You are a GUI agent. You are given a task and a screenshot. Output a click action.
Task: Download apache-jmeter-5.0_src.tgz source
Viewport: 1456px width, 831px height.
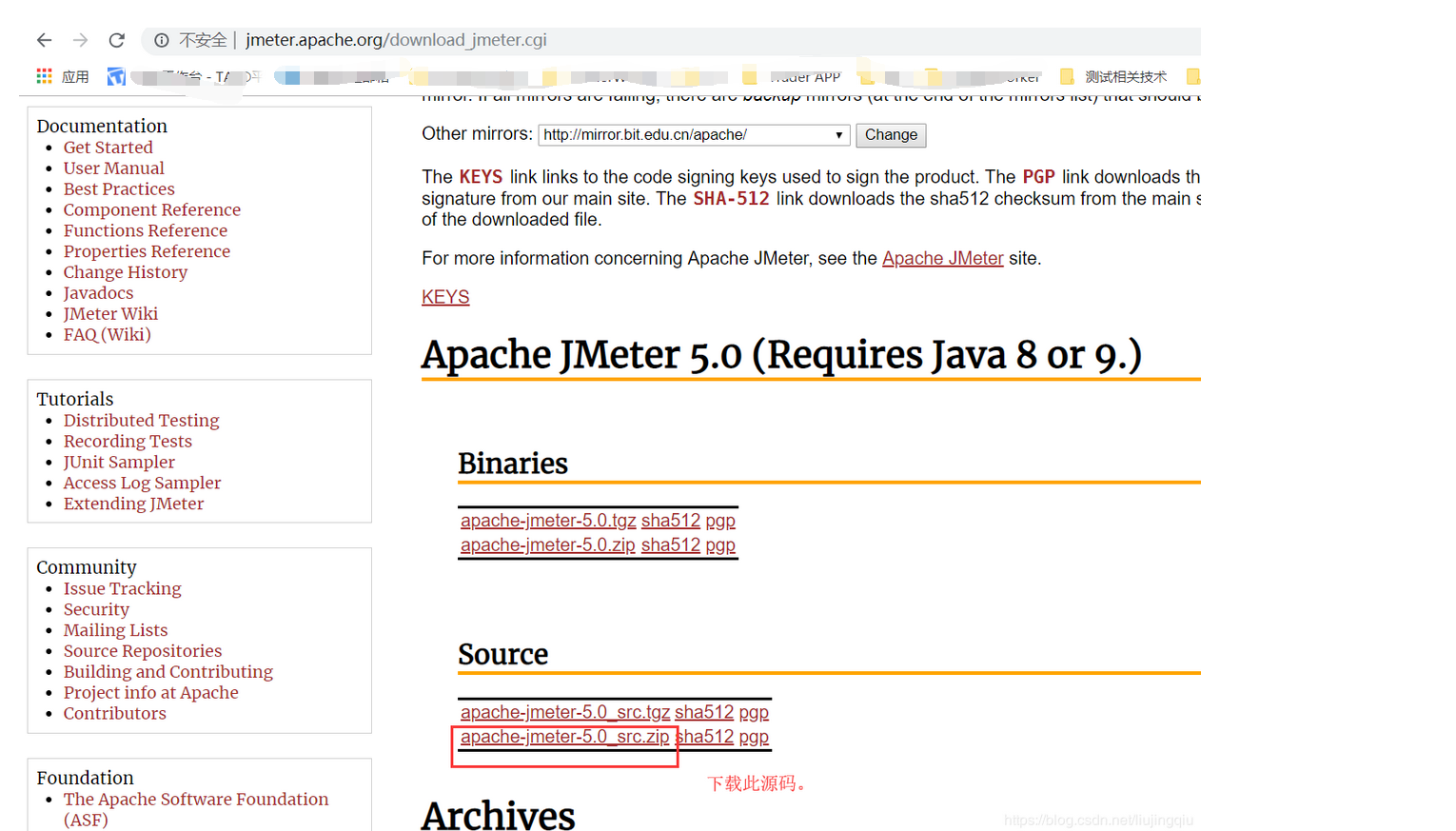(x=565, y=712)
